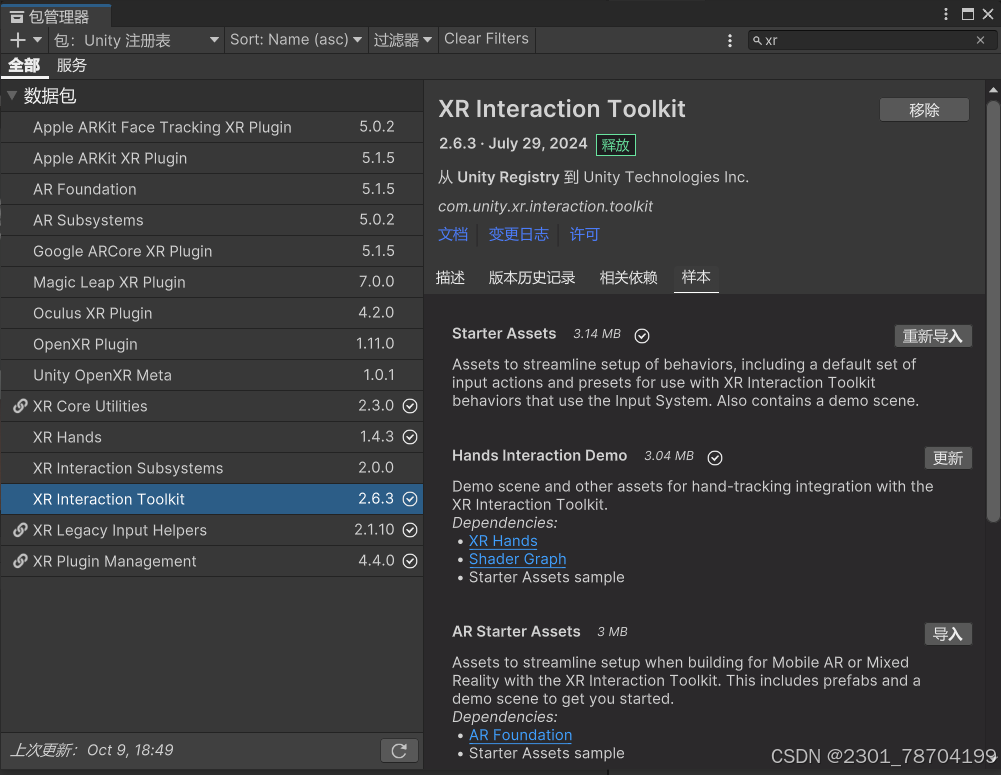Click imported checkmark next to Hands Interaction Demo

(715, 458)
